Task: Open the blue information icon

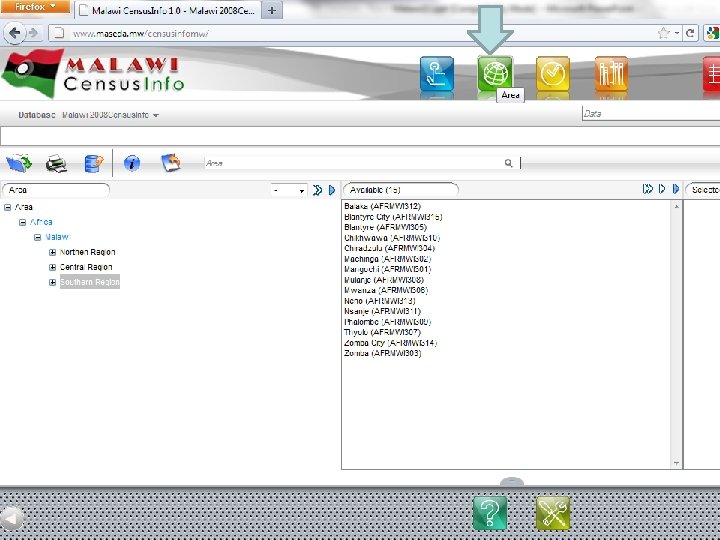Action: pyautogui.click(x=132, y=163)
